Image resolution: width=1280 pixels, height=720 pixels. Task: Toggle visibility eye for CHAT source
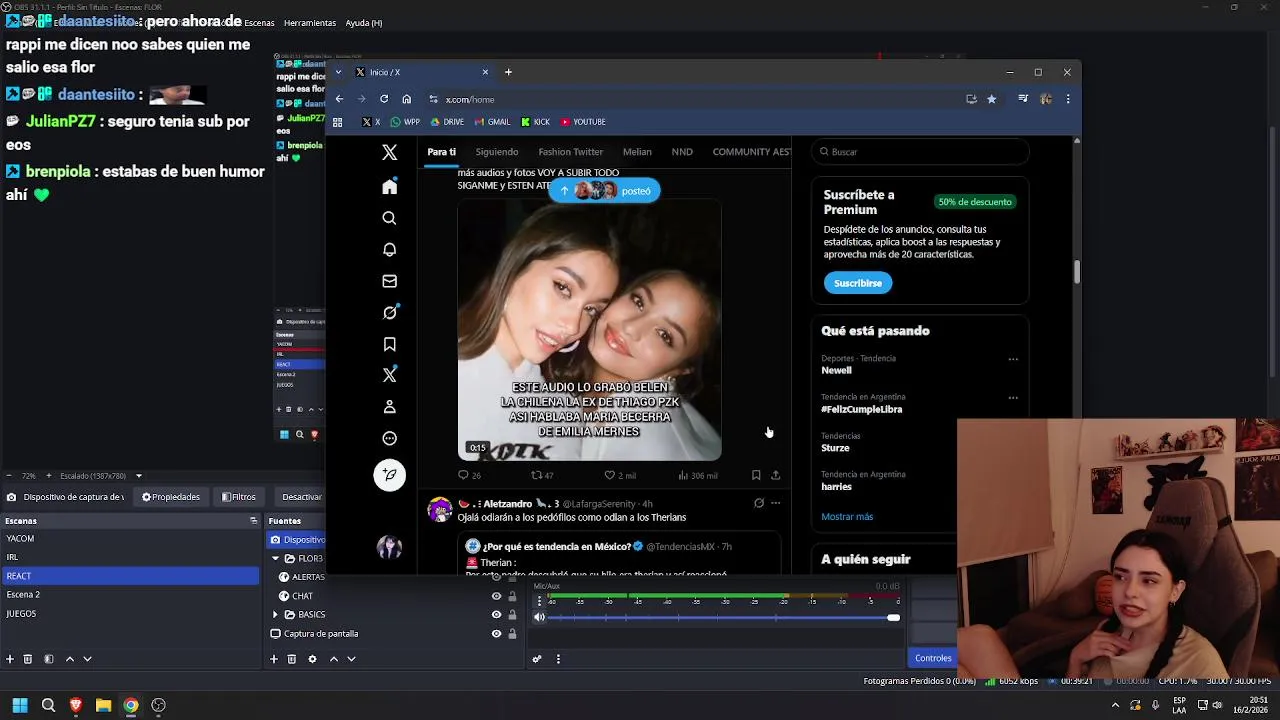click(496, 596)
